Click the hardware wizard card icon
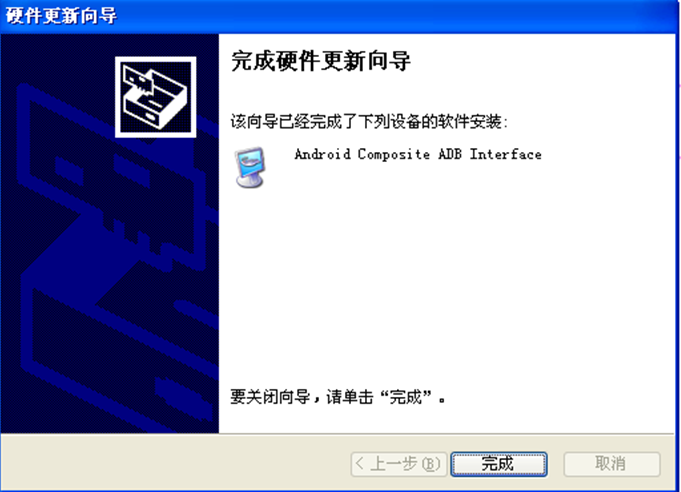This screenshot has width=681, height=492. point(155,97)
